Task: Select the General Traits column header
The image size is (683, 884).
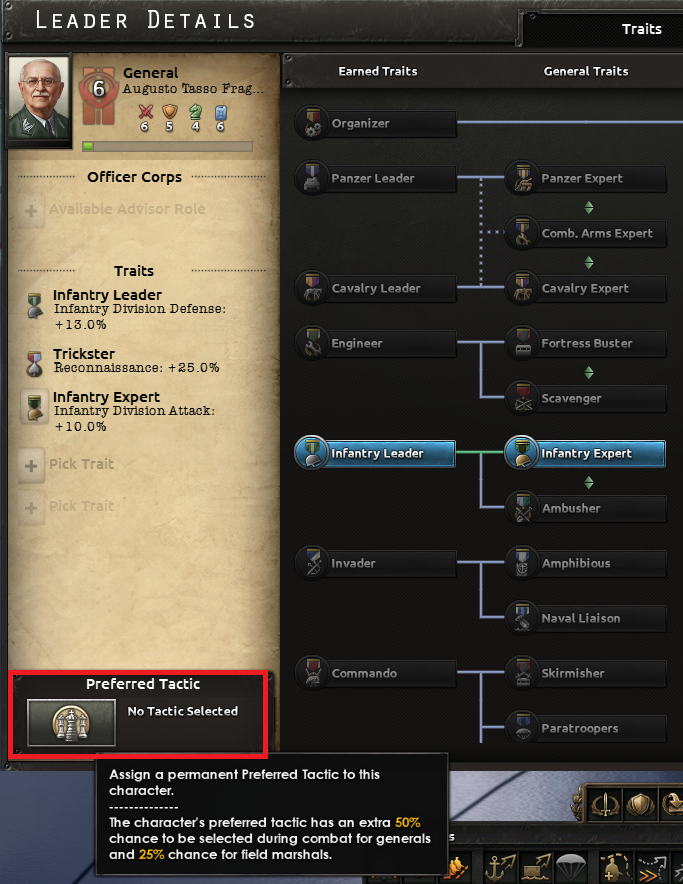Action: tap(585, 71)
